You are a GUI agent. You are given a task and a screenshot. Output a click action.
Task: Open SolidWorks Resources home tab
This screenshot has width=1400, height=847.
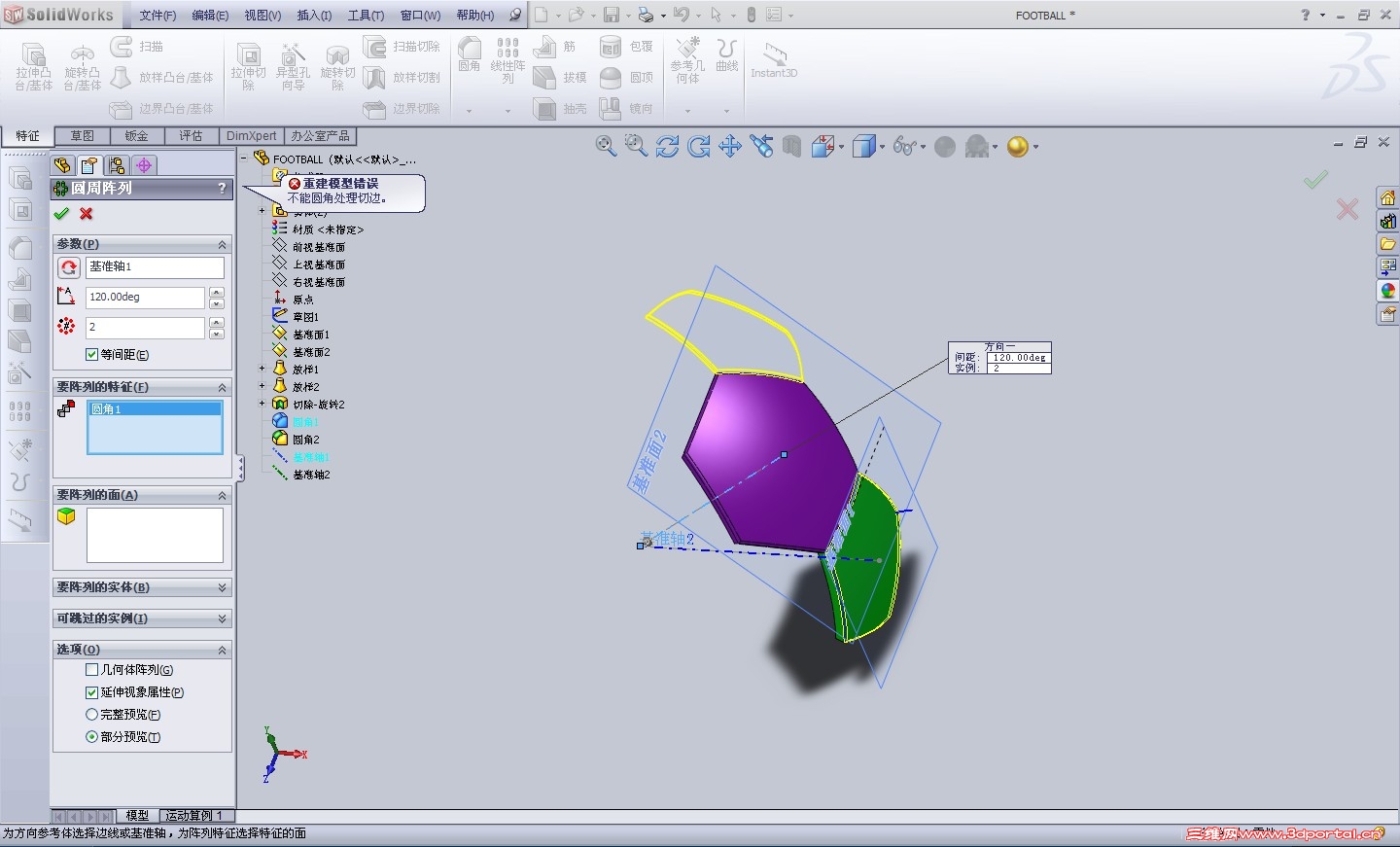[1387, 197]
